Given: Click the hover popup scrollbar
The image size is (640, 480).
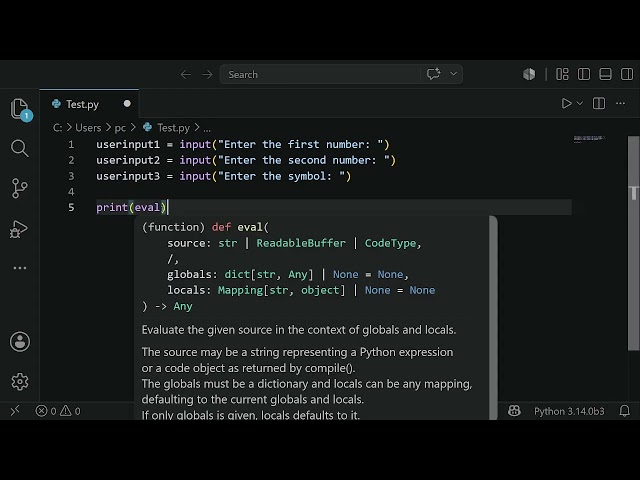Looking at the screenshot, I should 493,318.
